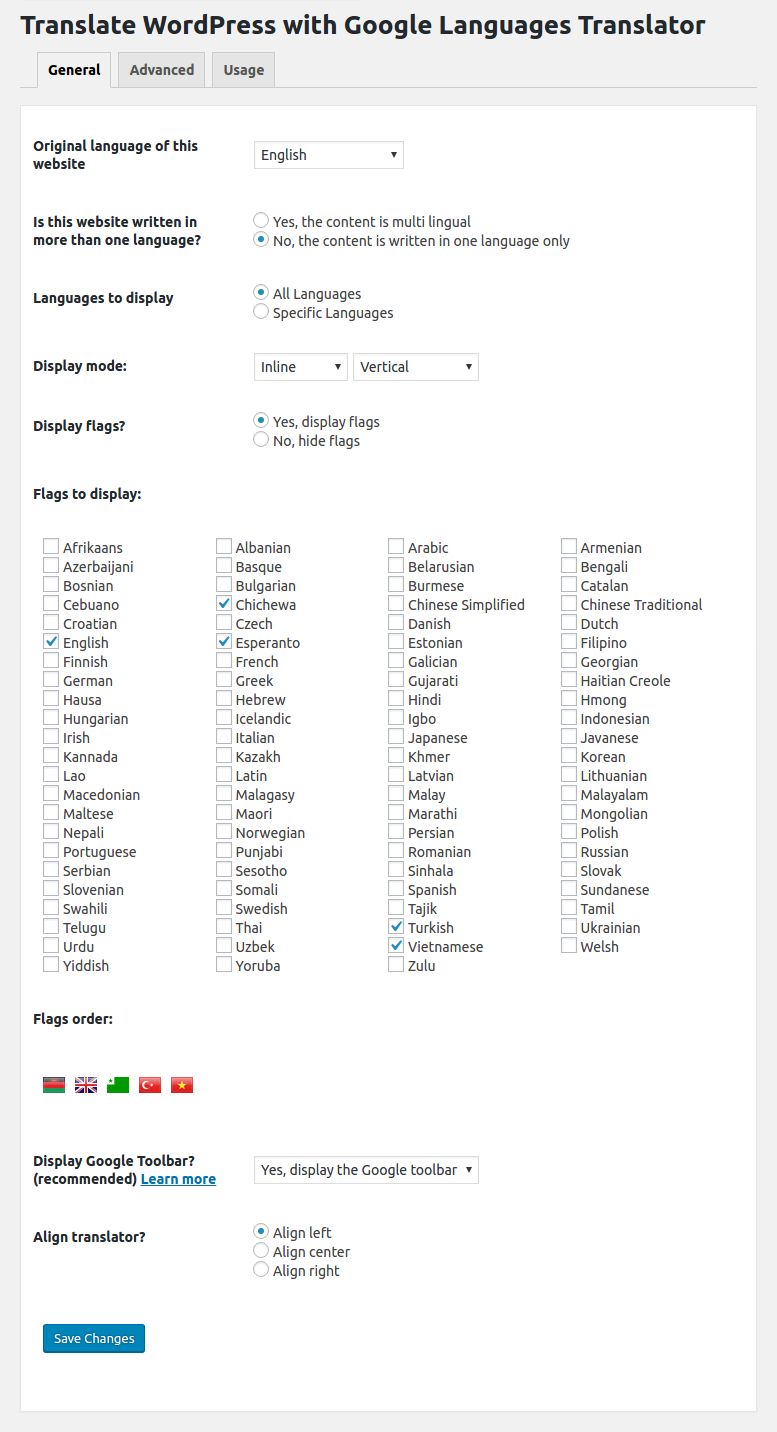Enable the Zulu flag checkbox
Screen dimensions: 777x1432
[x=396, y=965]
